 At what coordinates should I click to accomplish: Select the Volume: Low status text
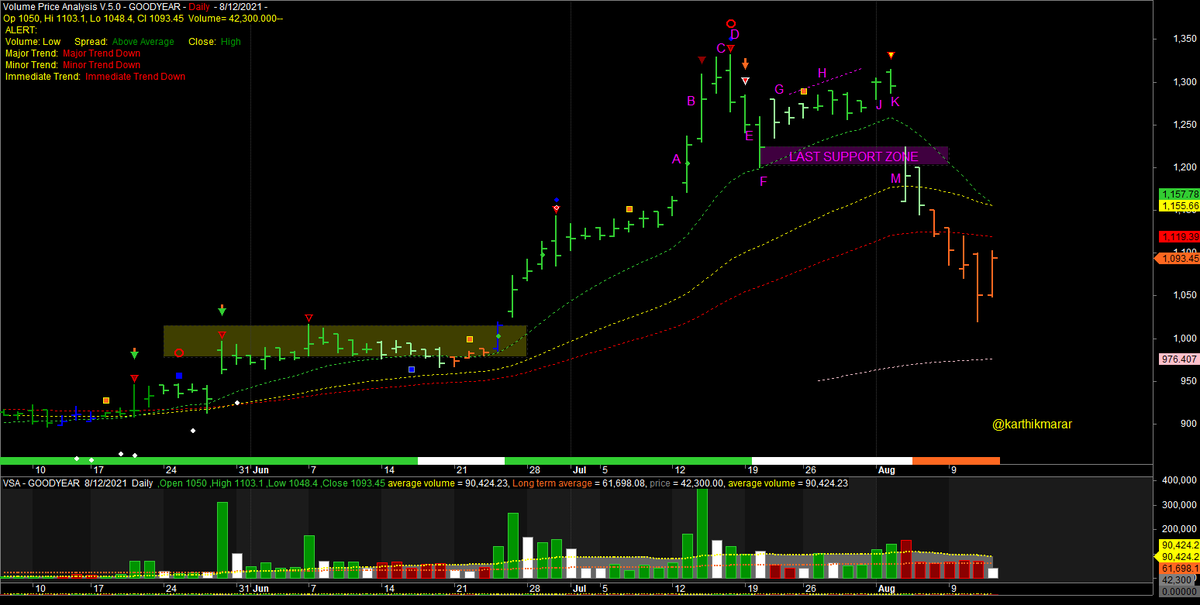coord(31,42)
